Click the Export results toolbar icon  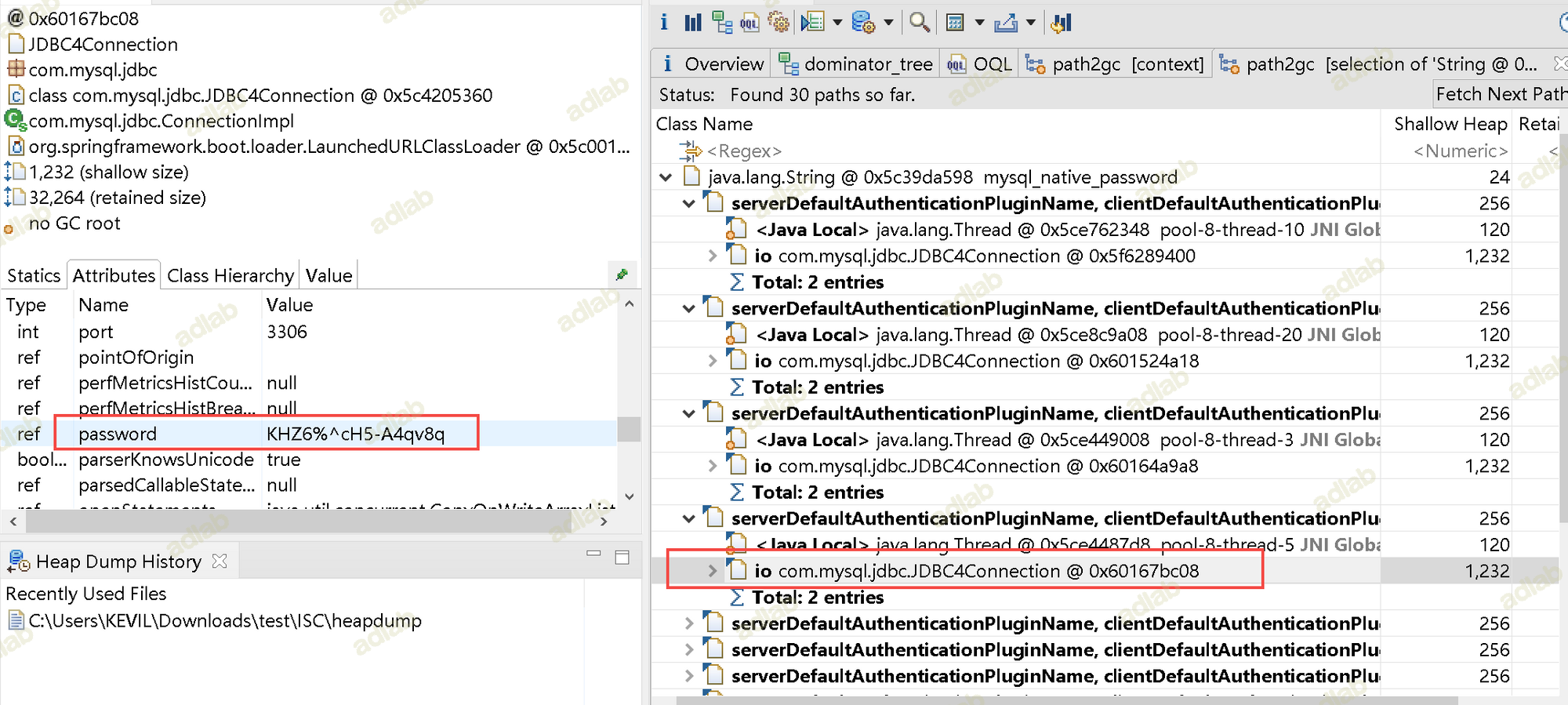click(1006, 22)
